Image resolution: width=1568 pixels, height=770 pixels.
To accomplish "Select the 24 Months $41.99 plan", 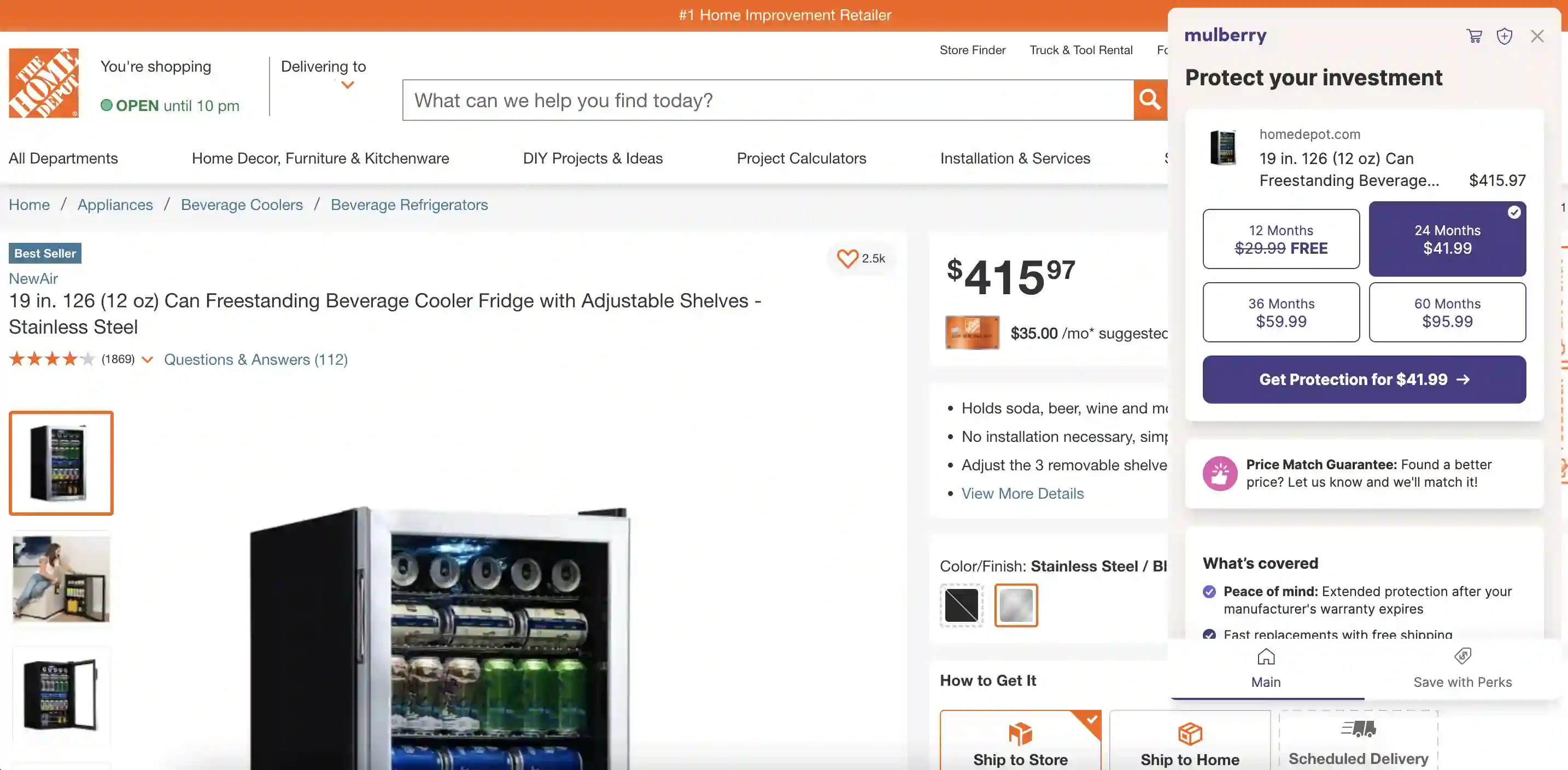I will pyautogui.click(x=1448, y=238).
